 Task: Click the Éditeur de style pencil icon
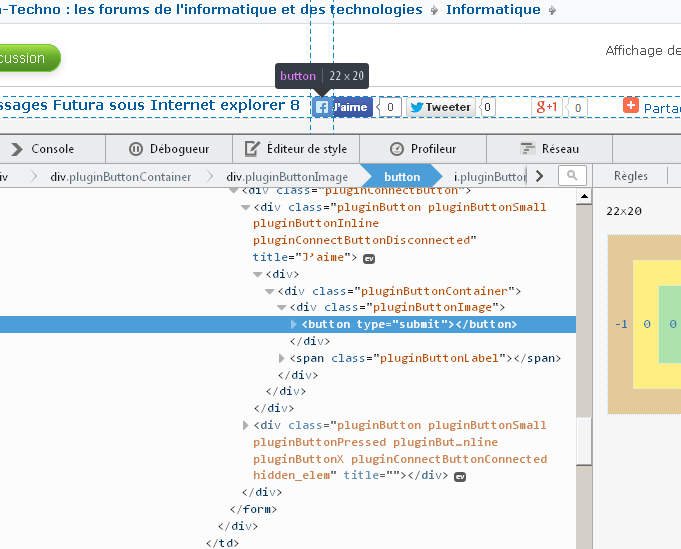pos(252,149)
